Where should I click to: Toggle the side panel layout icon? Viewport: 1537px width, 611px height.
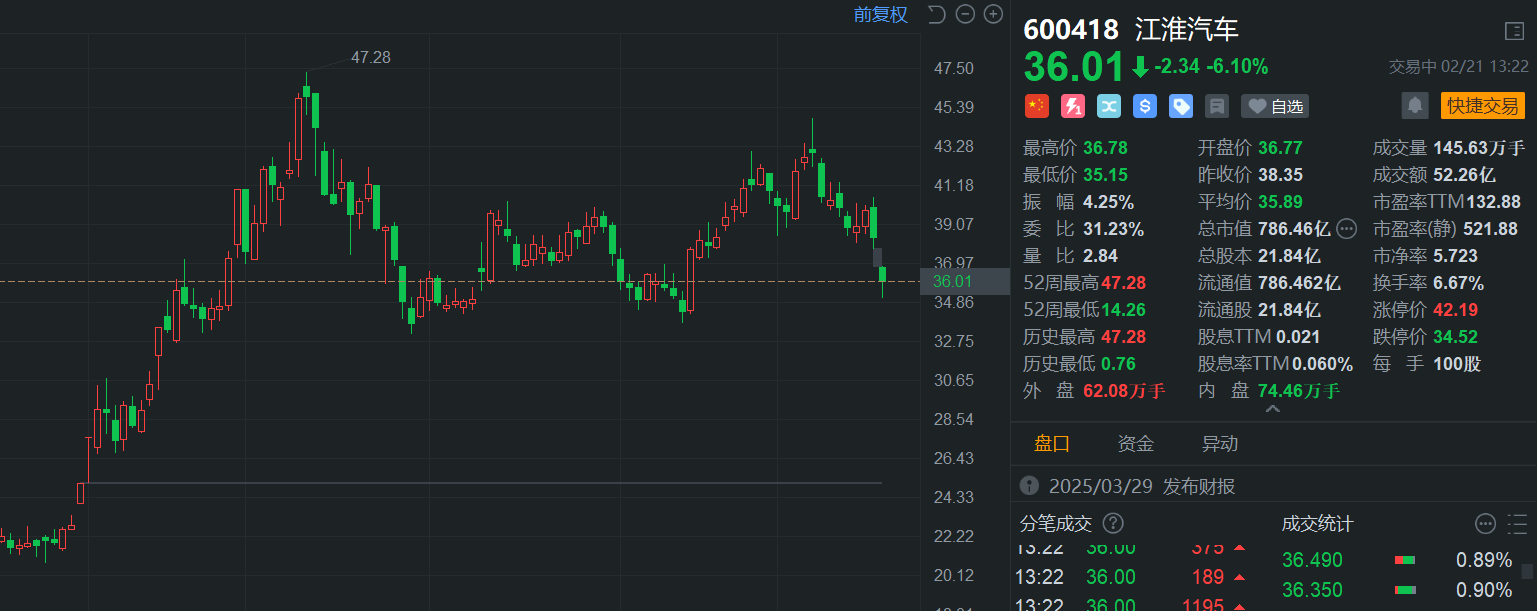click(1514, 30)
